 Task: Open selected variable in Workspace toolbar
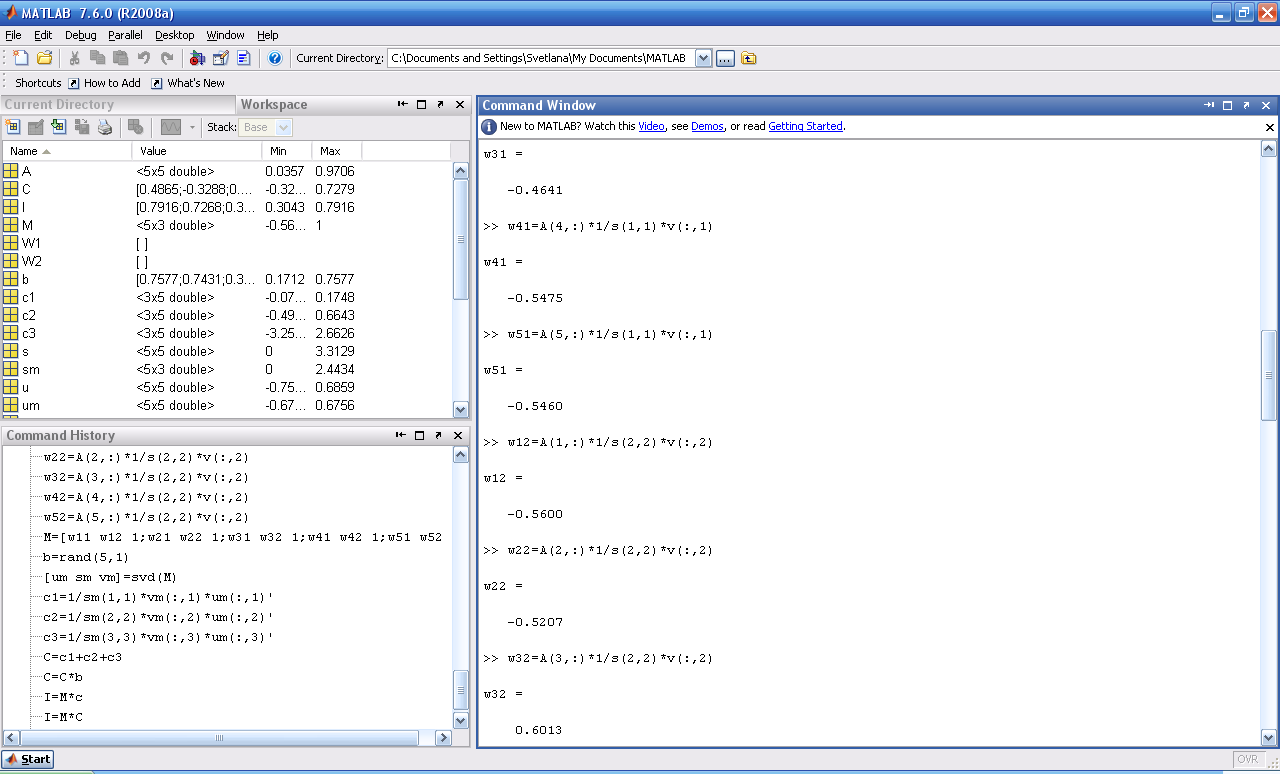click(x=36, y=127)
